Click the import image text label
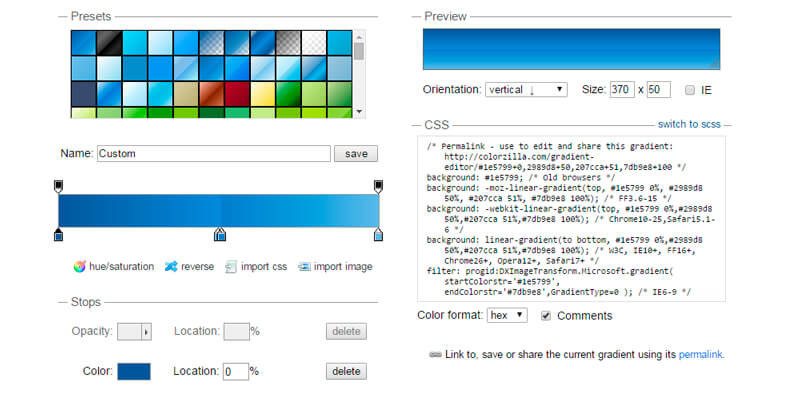 pyautogui.click(x=343, y=267)
